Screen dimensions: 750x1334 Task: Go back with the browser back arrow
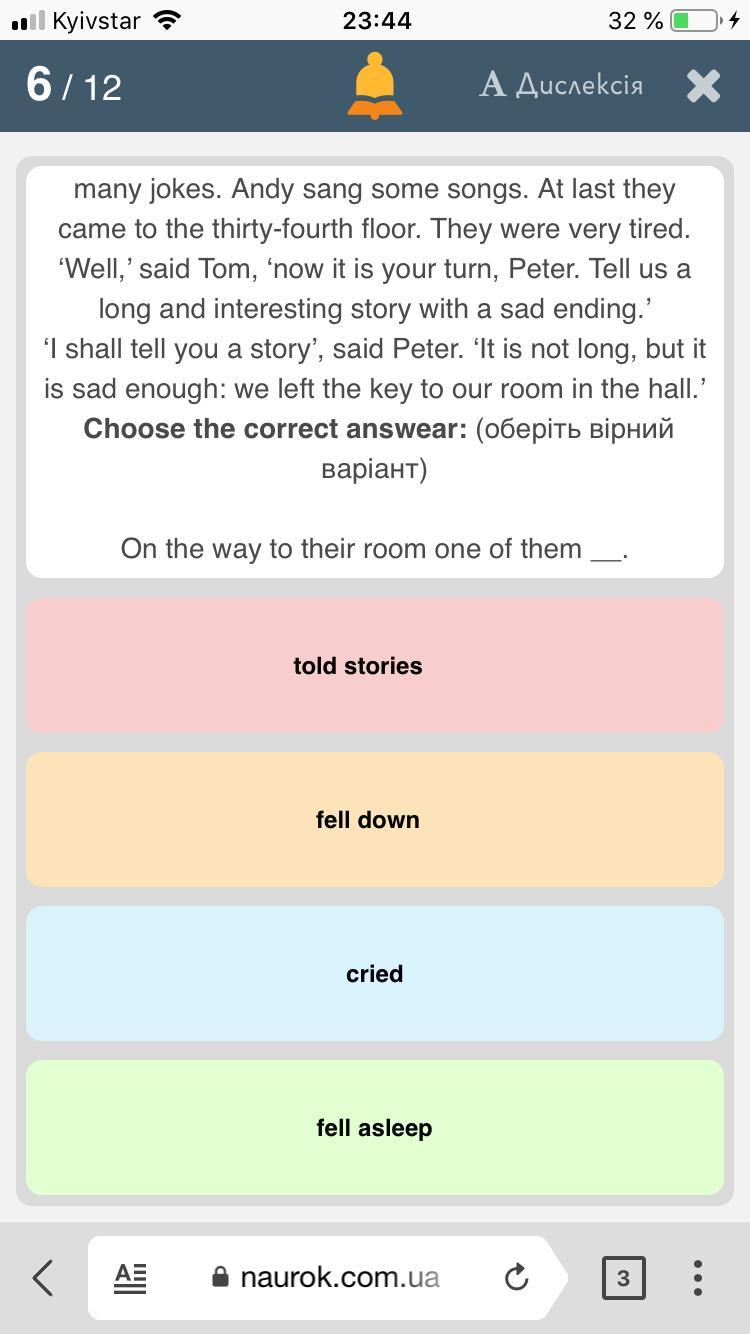(43, 1278)
